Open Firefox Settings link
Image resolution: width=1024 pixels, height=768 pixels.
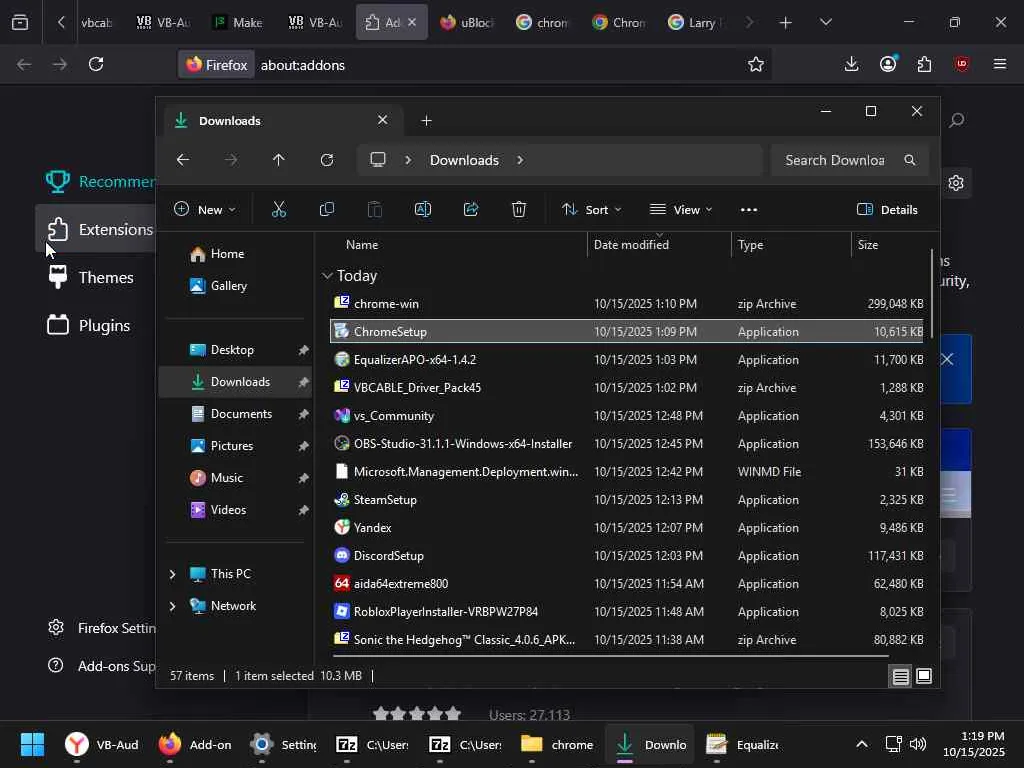tap(102, 628)
